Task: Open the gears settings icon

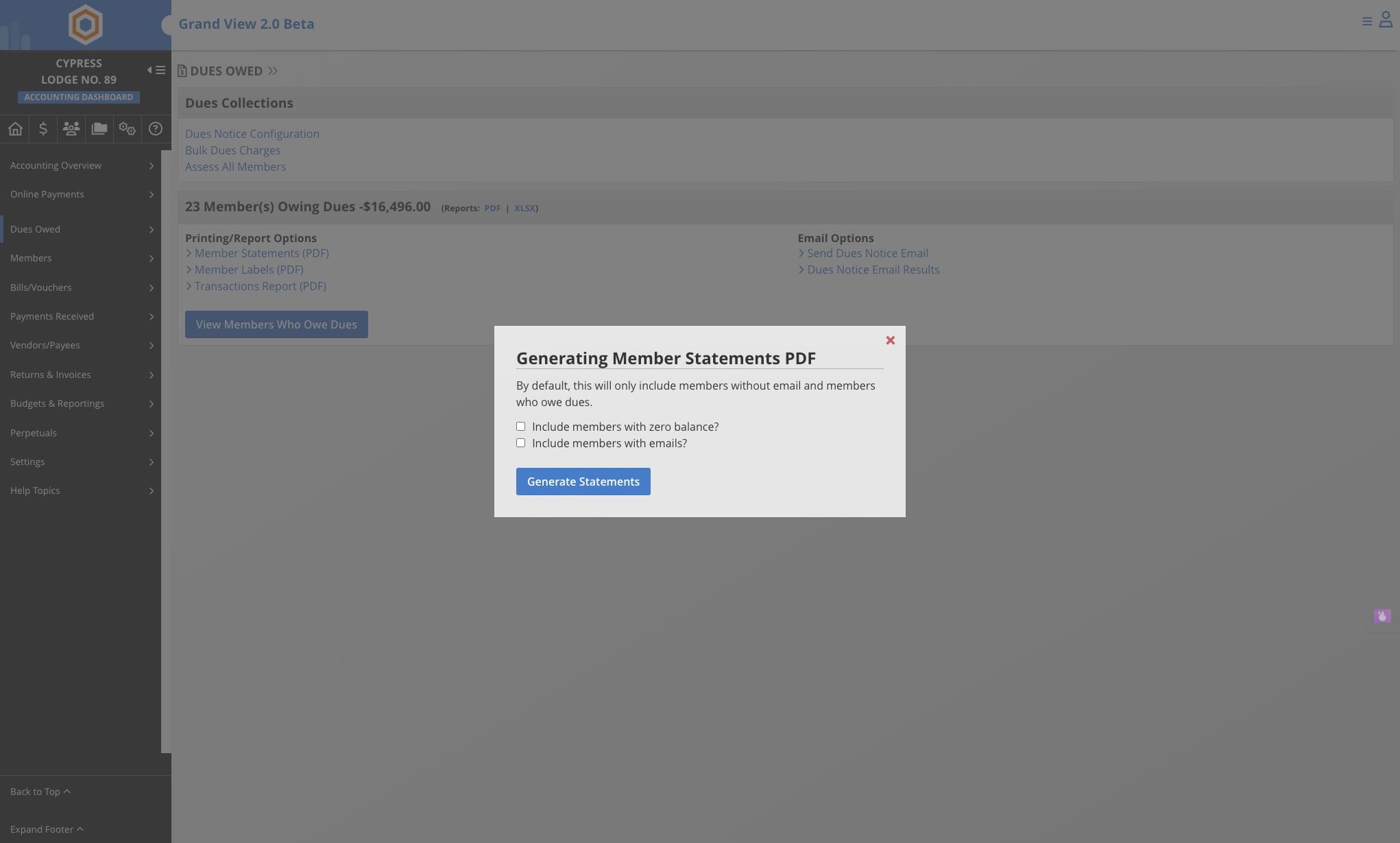Action: pos(128,129)
